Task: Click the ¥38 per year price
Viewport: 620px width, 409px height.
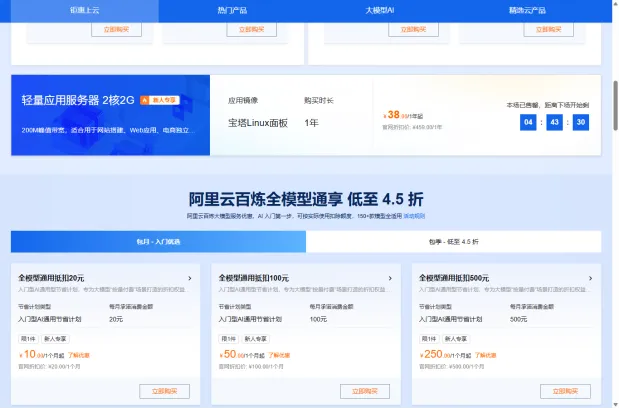Action: pyautogui.click(x=403, y=115)
